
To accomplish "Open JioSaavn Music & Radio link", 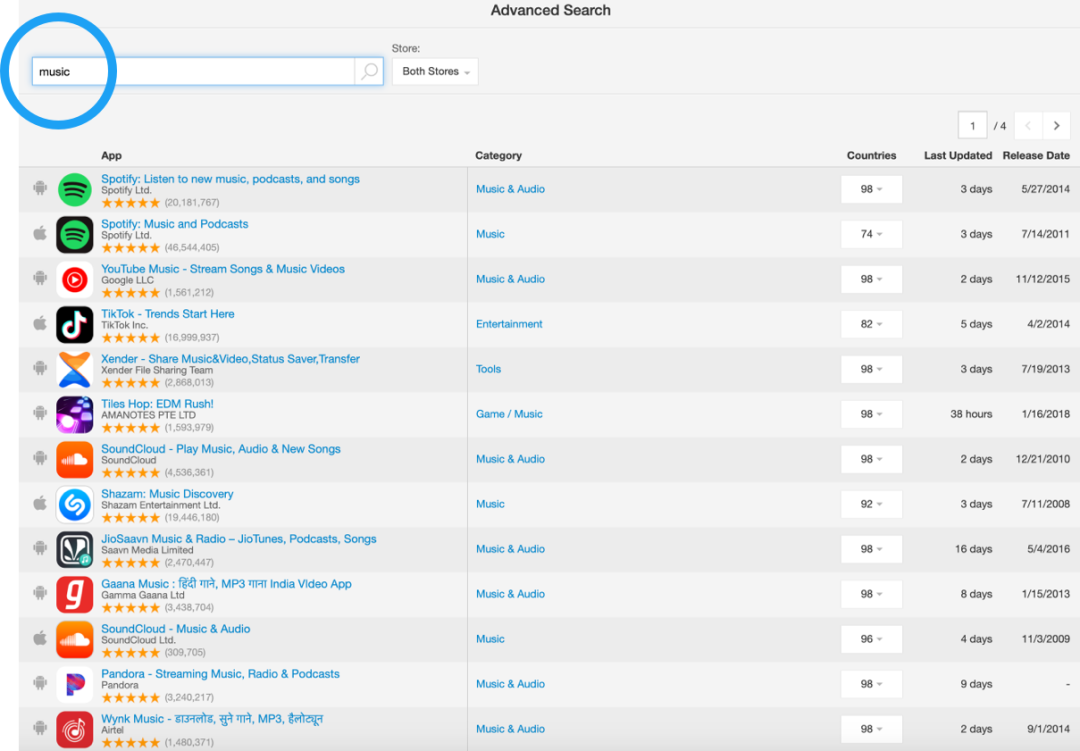I will 239,539.
